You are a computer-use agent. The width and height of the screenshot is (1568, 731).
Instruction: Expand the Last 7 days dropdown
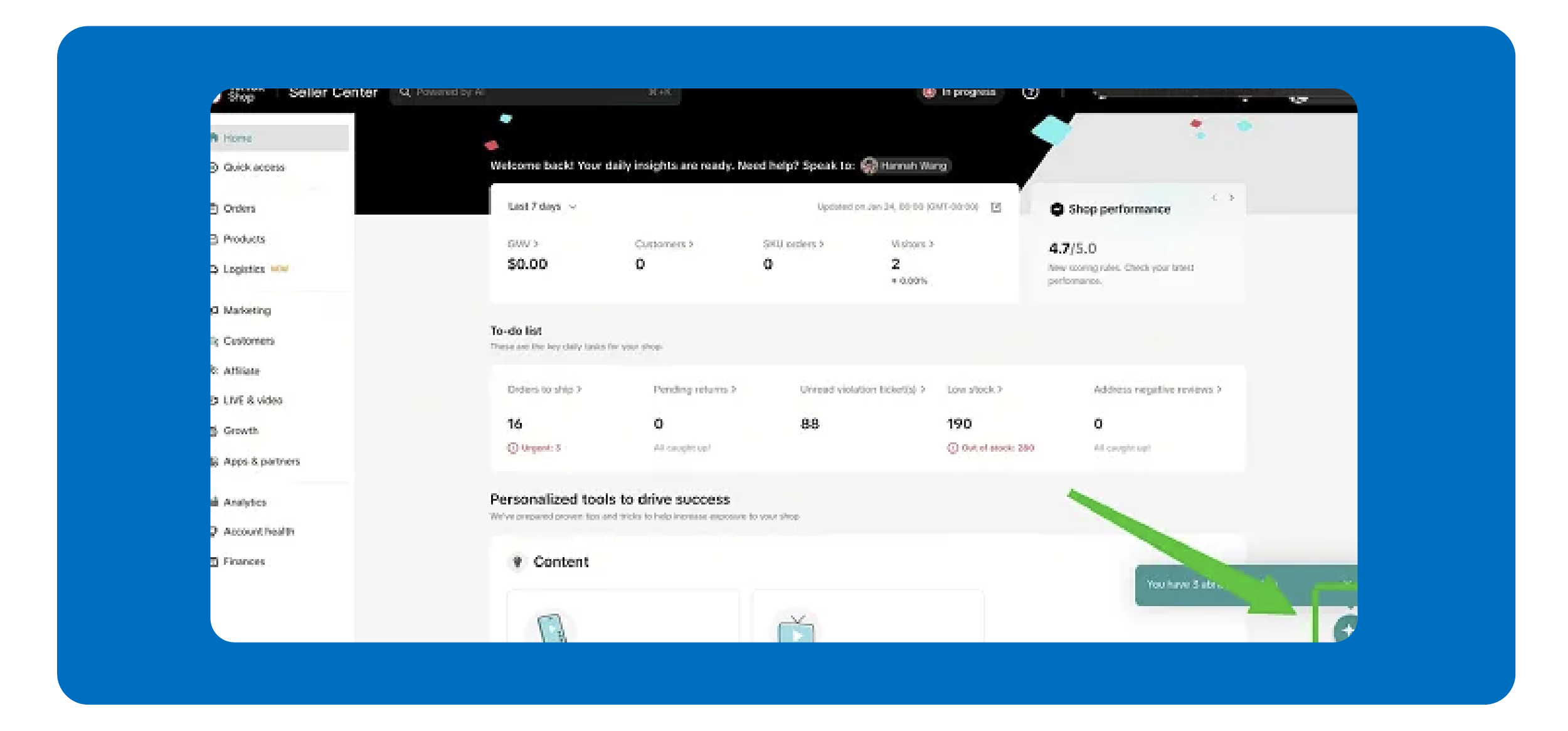pyautogui.click(x=542, y=206)
